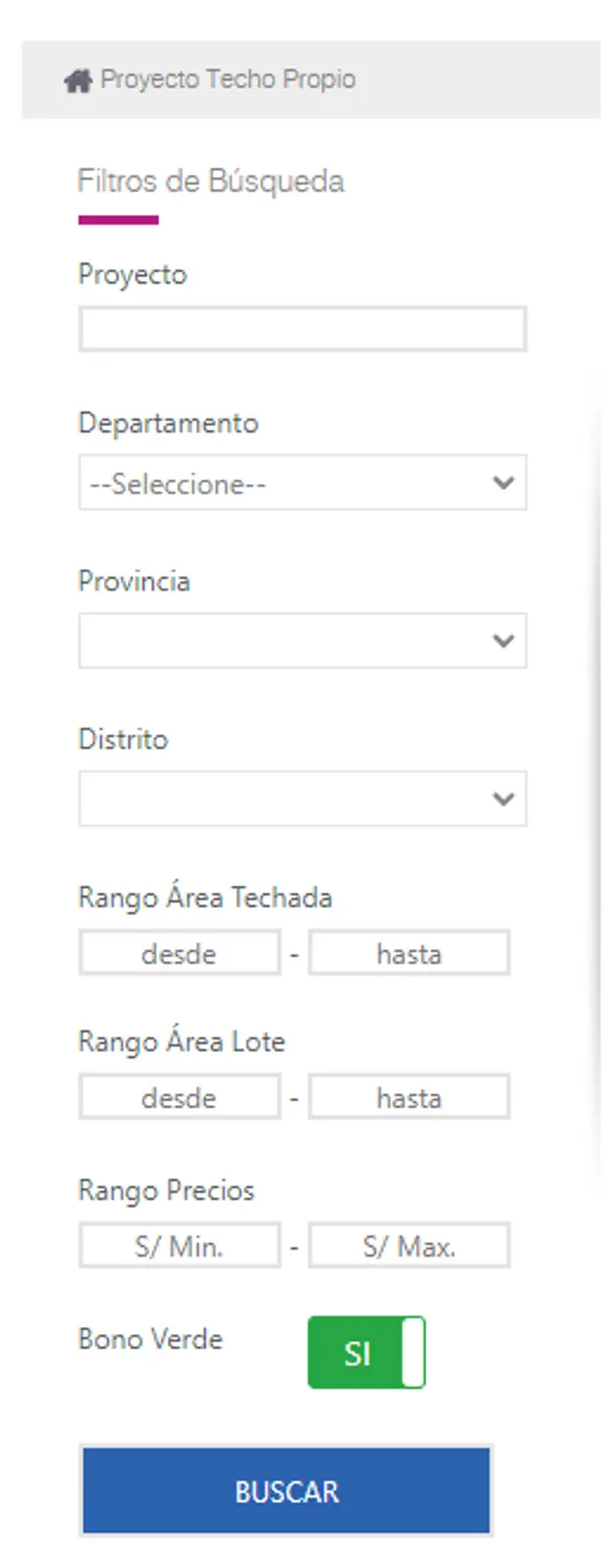Open the Proyecto Techo Propio breadcrumb link

(x=228, y=79)
